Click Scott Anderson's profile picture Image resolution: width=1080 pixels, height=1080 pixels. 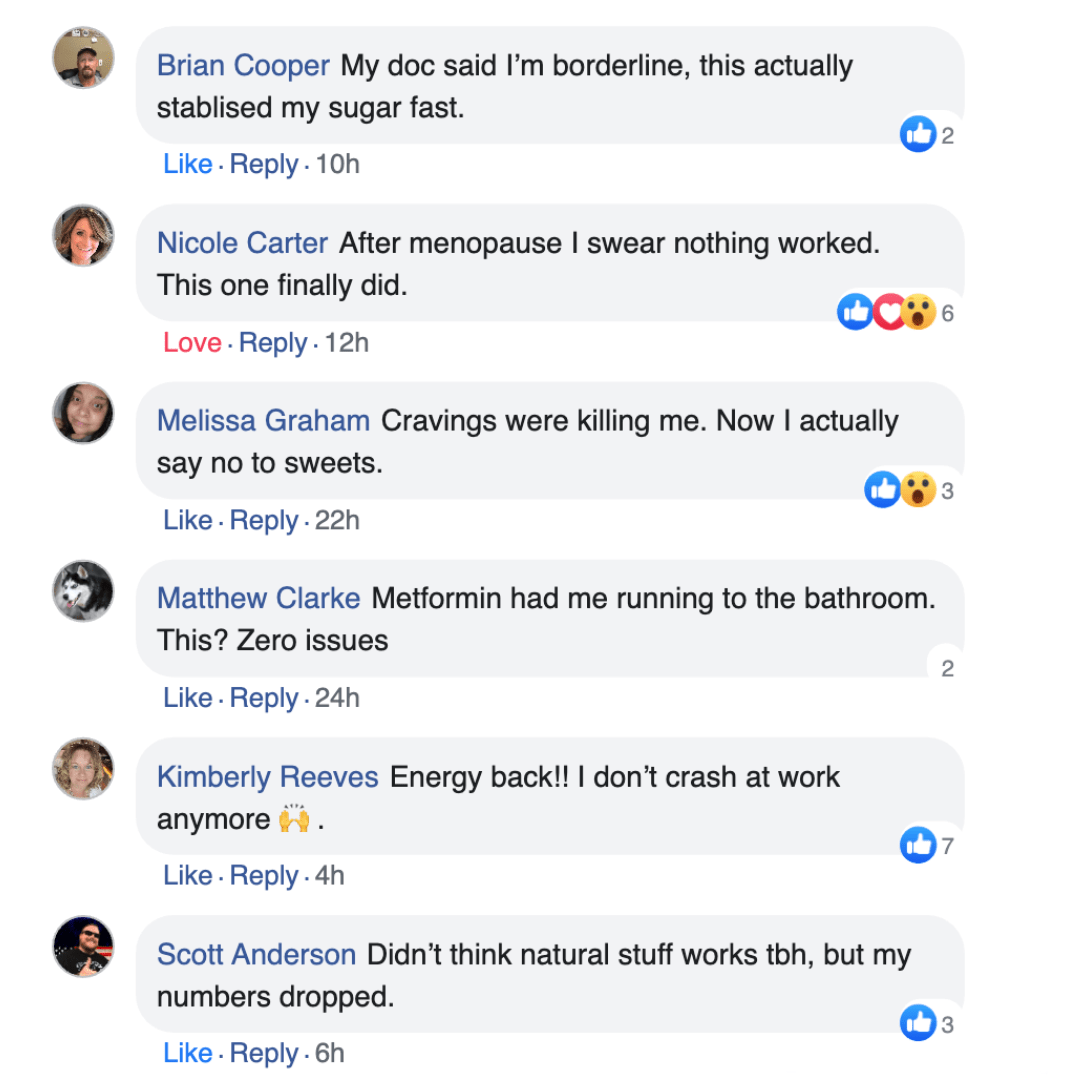click(x=83, y=946)
